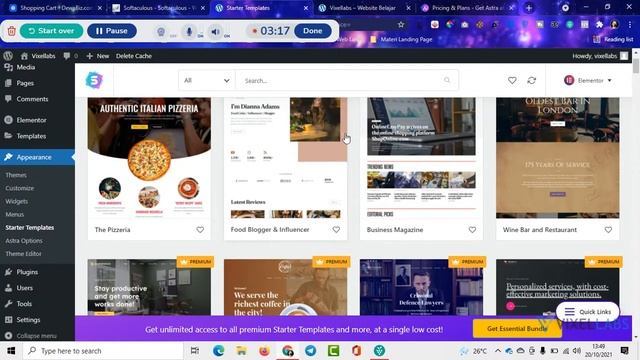640x360 pixels.
Task: Open Business Magazine template thumbnail
Action: (x=421, y=158)
